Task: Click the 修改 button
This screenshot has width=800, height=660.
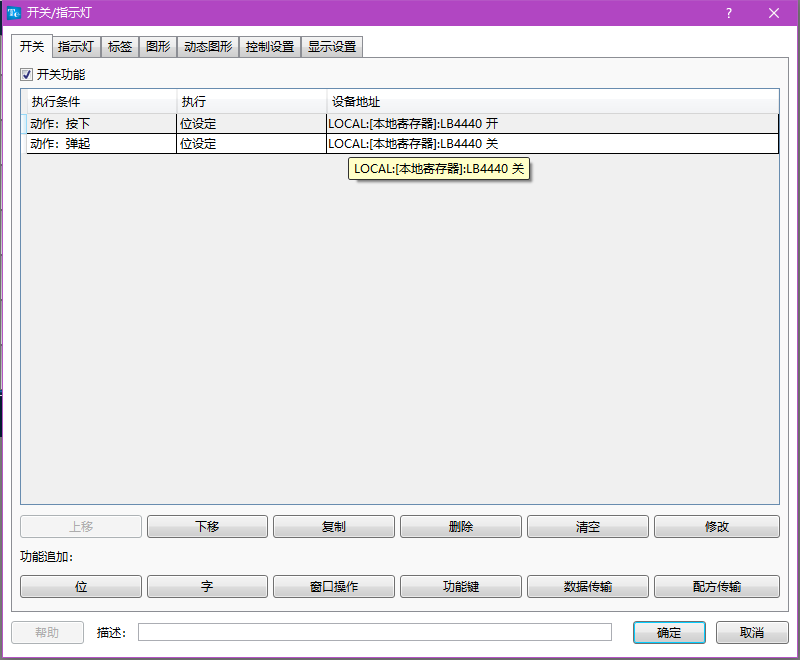Action: click(x=717, y=526)
